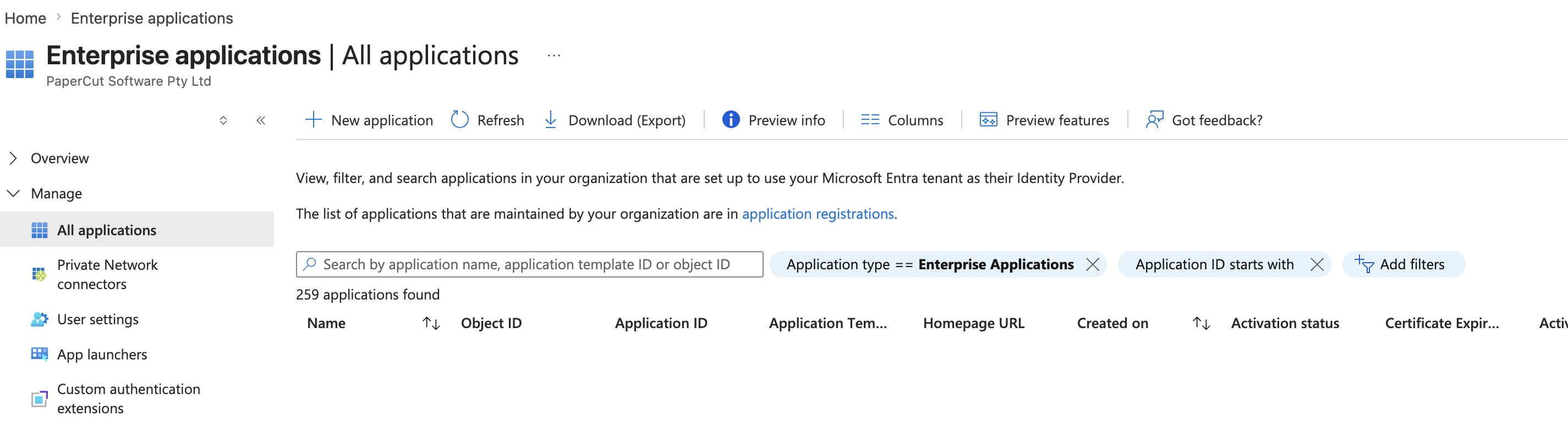Click the Application ID column header
The height and width of the screenshot is (427, 1568).
pyautogui.click(x=661, y=323)
